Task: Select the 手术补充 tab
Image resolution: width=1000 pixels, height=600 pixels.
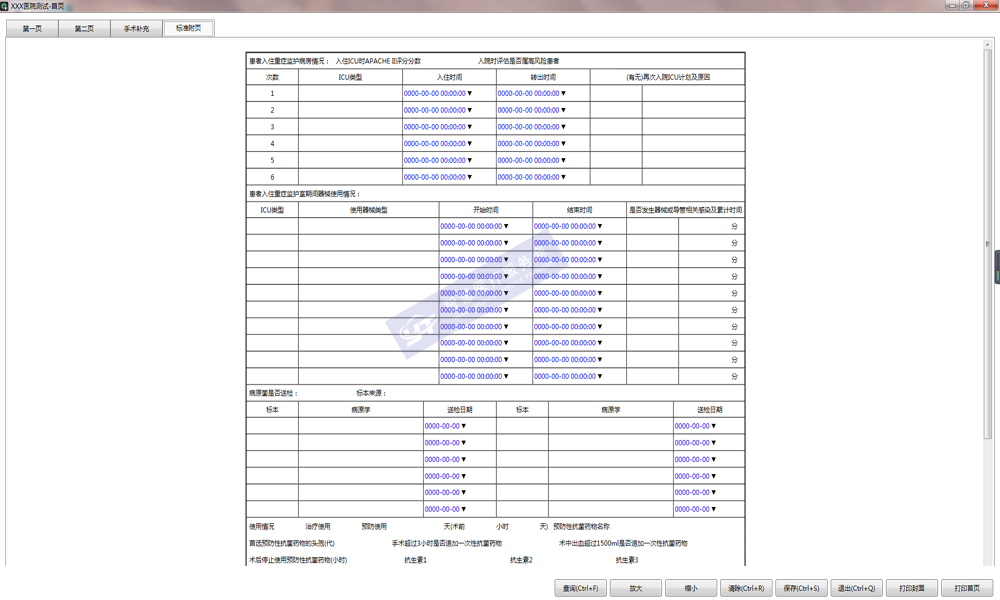Action: coord(136,29)
